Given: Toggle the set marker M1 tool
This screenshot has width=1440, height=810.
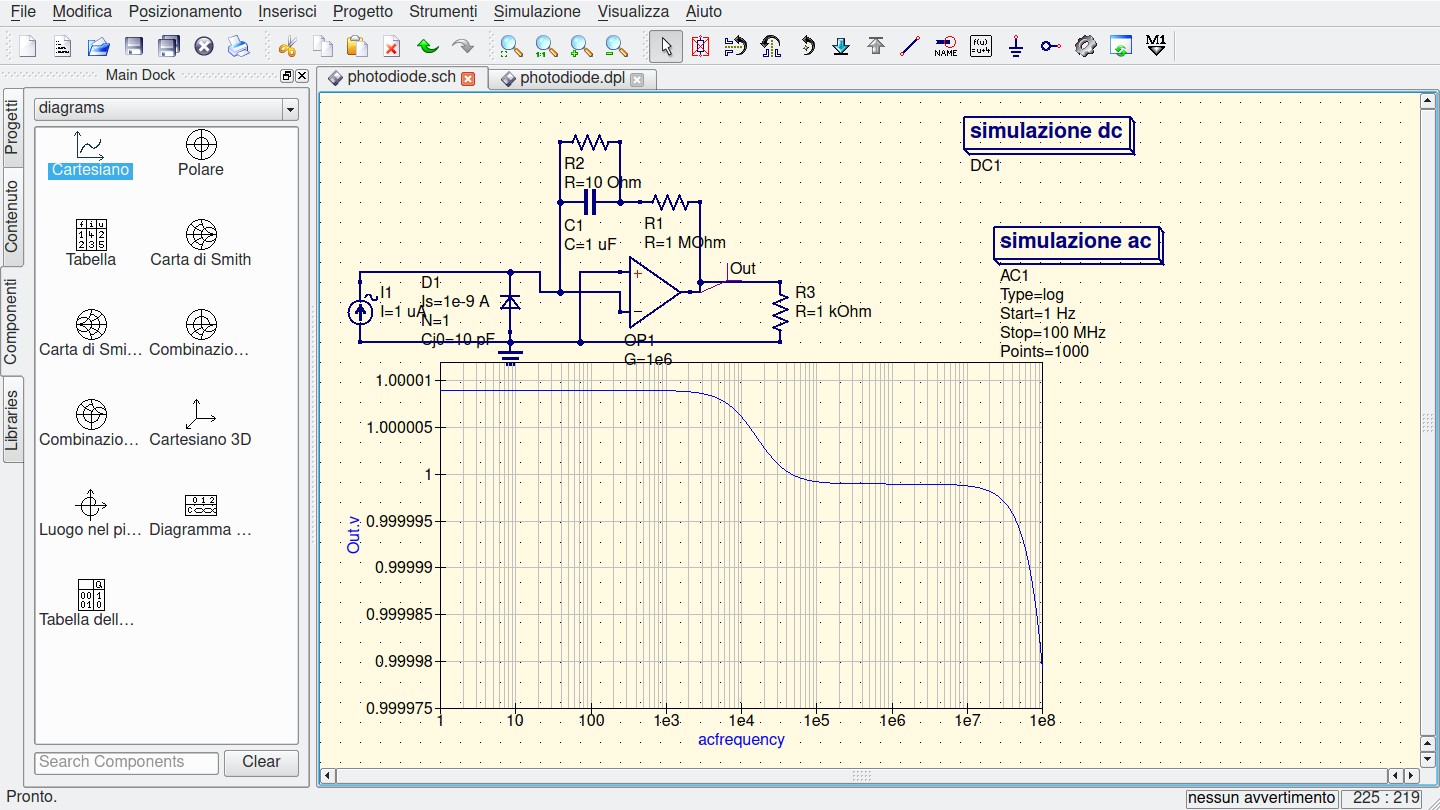Looking at the screenshot, I should pyautogui.click(x=1156, y=46).
